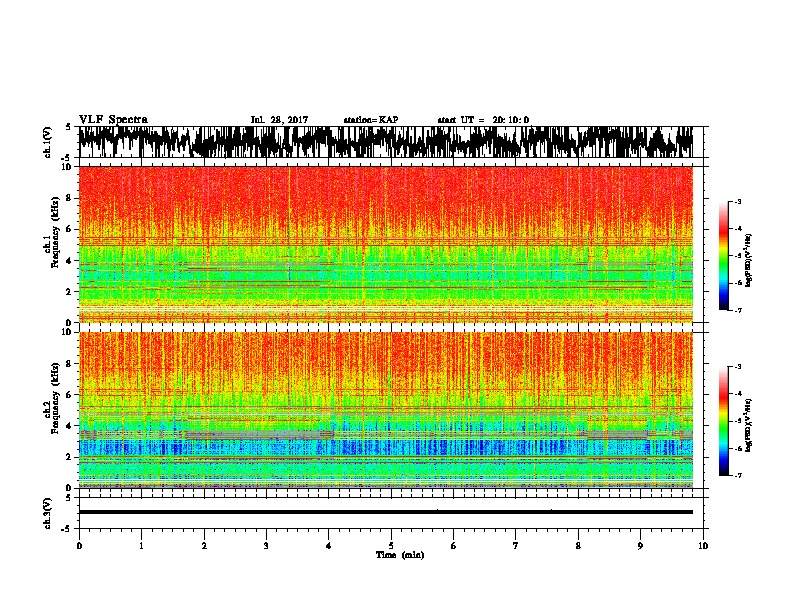792x612 pixels.
Task: Click the time axis tick label '7'
Action: click(x=516, y=546)
